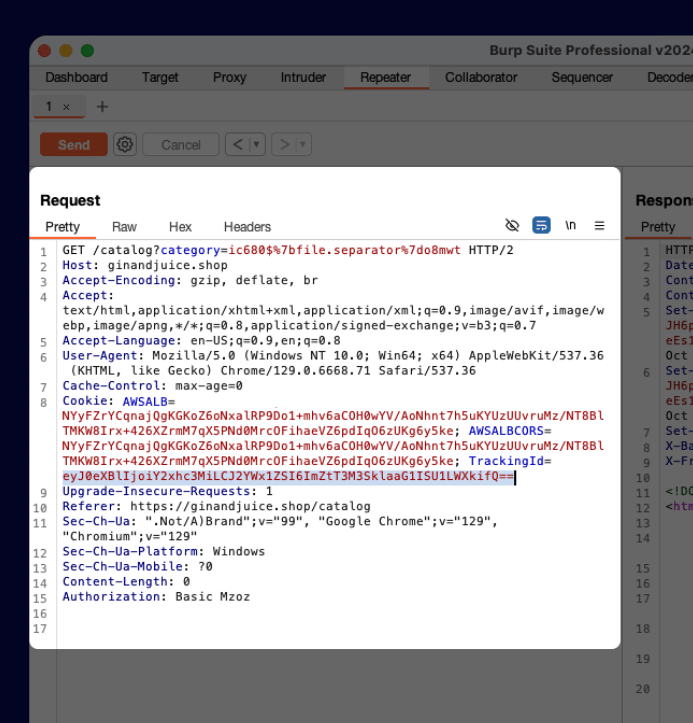The height and width of the screenshot is (723, 693).
Task: Open the Intruder tab
Action: [303, 77]
